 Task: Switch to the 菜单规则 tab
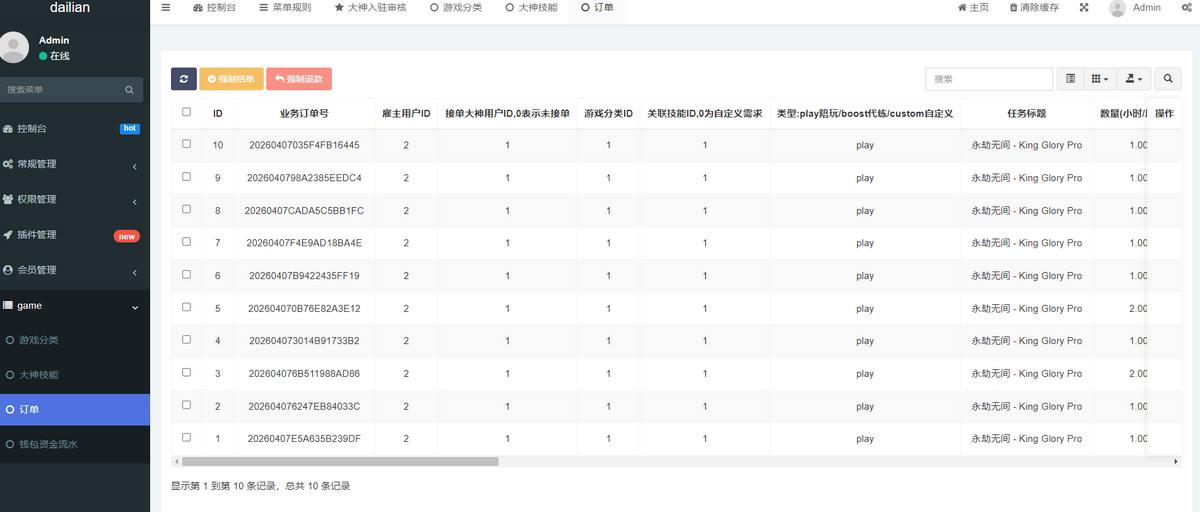(285, 7)
